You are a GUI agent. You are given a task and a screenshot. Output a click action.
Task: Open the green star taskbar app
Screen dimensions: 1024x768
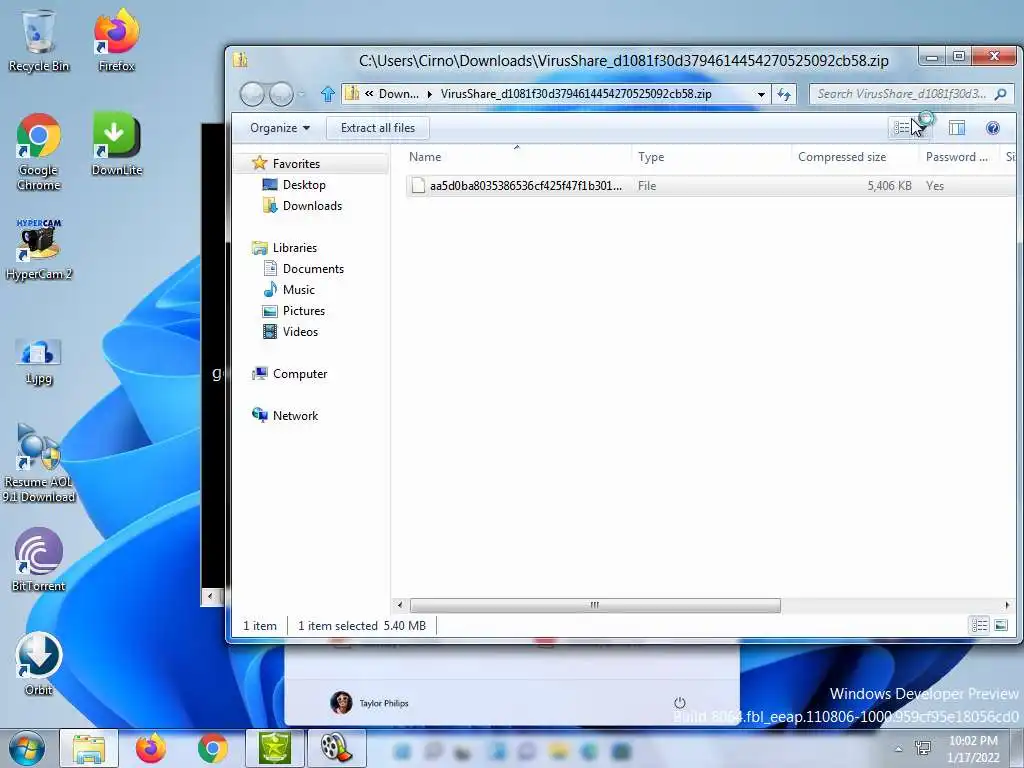click(x=275, y=748)
